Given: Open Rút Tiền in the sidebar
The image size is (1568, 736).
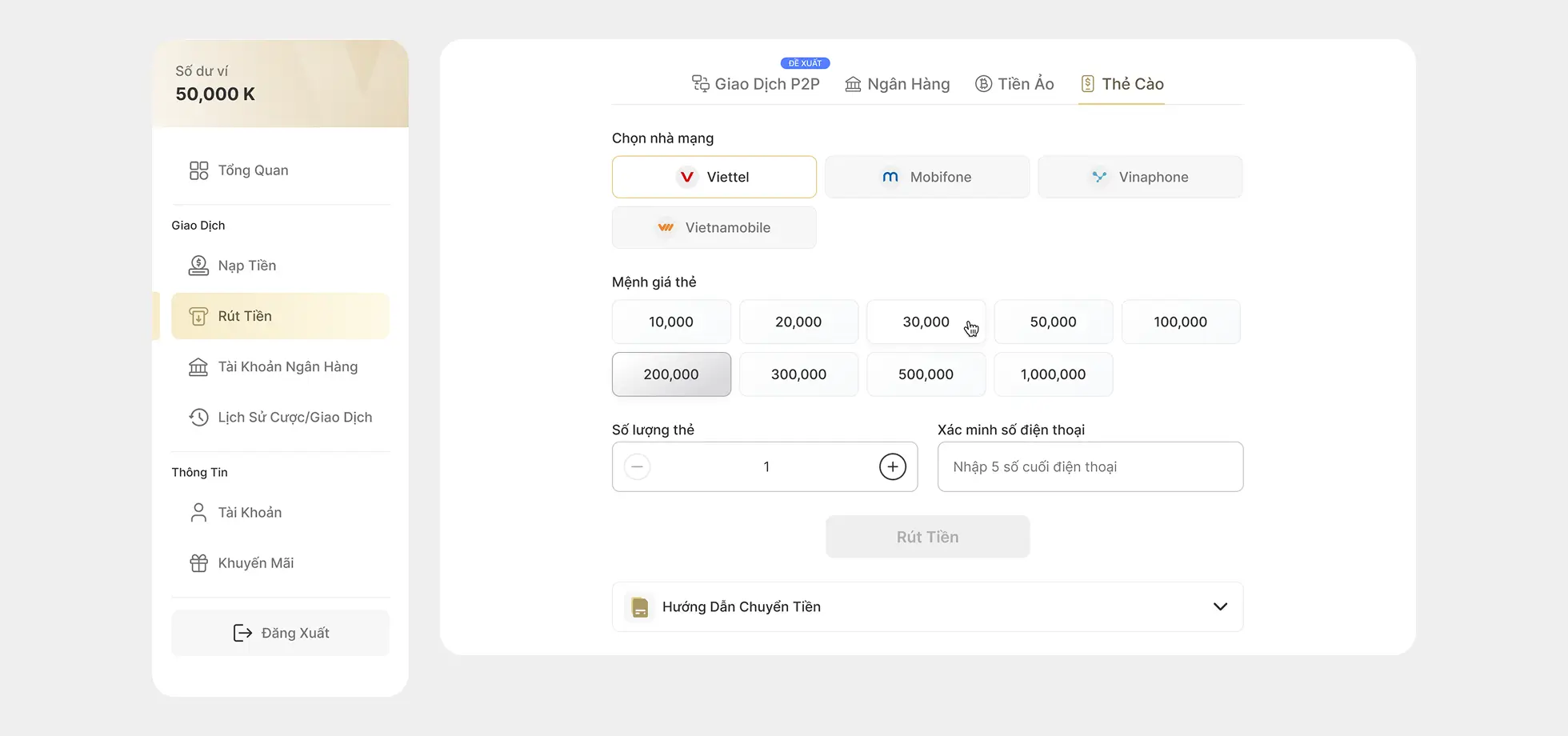Looking at the screenshot, I should [280, 316].
